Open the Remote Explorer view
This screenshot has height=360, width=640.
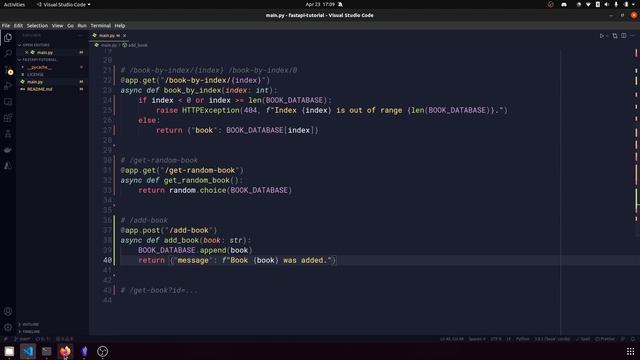pos(8,102)
